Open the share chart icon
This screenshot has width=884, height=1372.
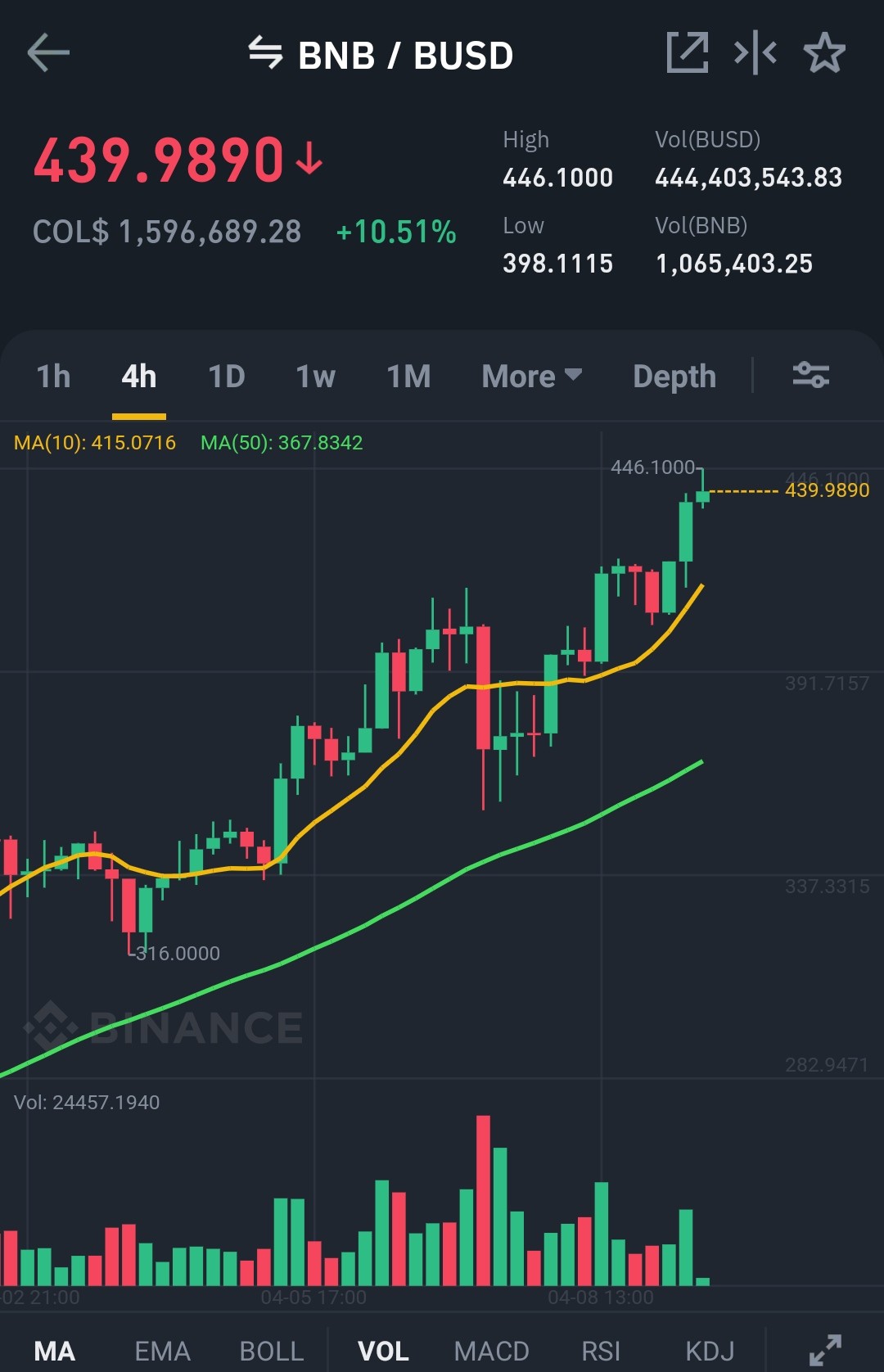tap(688, 53)
